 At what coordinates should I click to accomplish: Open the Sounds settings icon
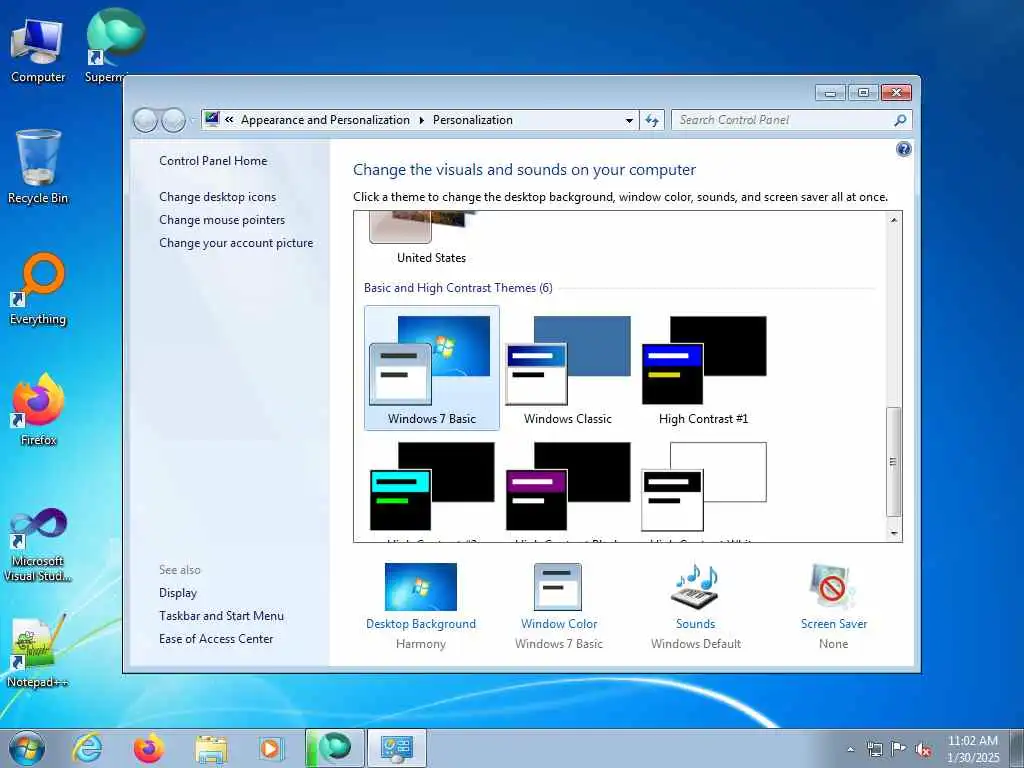coord(696,586)
